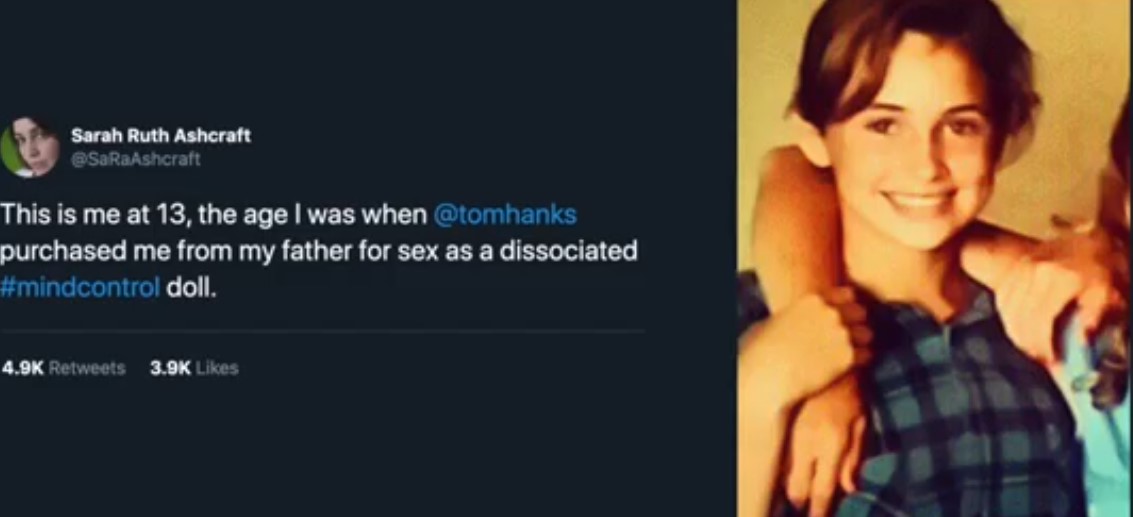
Task: View the 3.9K likes count
Action: (x=171, y=368)
